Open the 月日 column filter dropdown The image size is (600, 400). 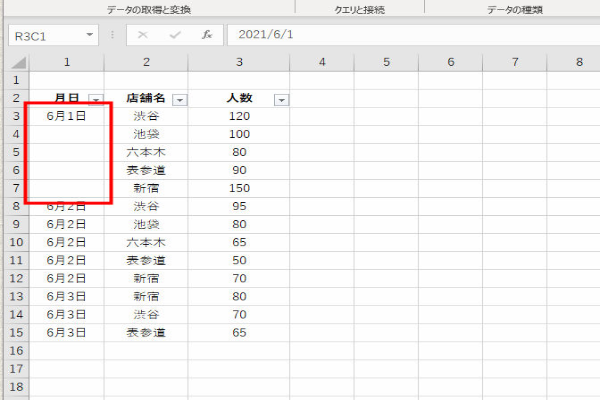(95, 99)
